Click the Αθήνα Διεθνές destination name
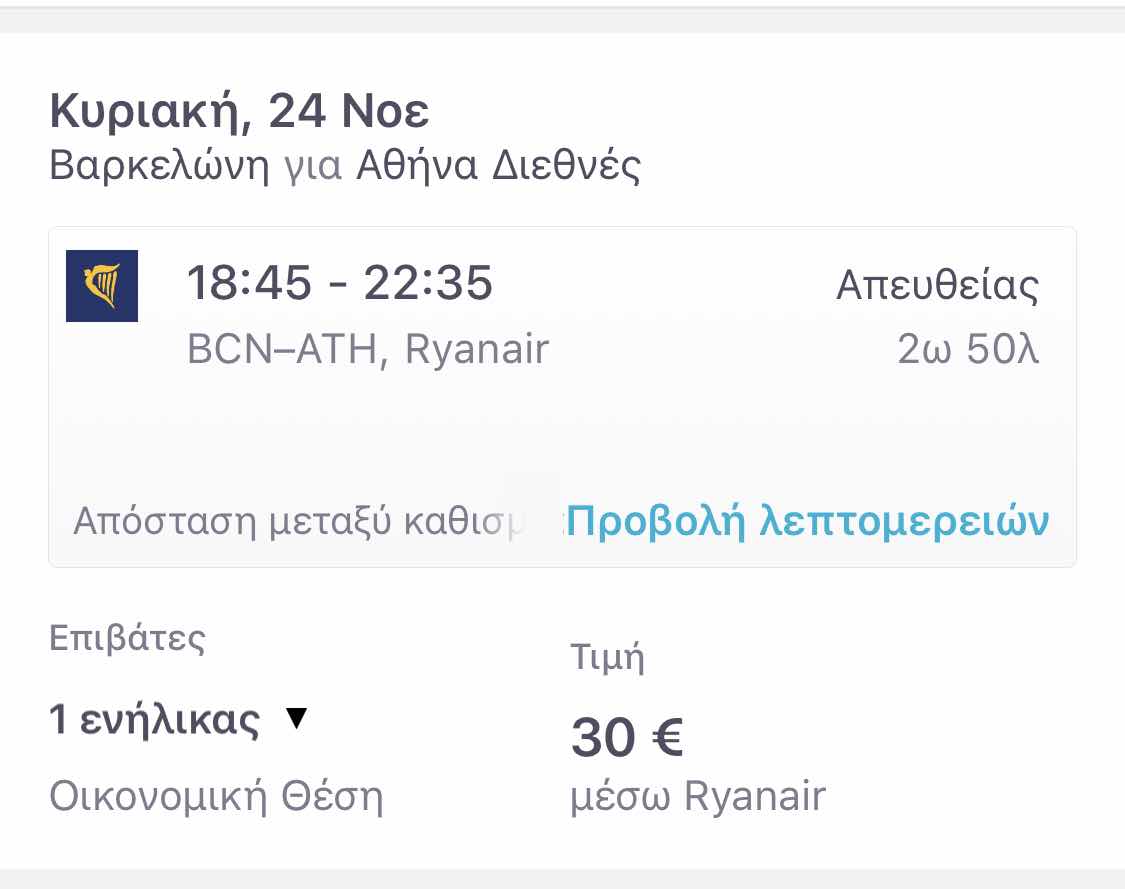 (x=499, y=166)
